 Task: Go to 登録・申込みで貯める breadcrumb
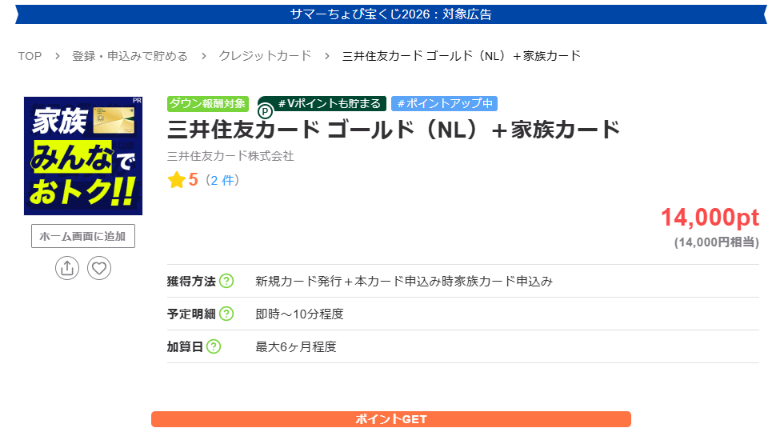[130, 56]
